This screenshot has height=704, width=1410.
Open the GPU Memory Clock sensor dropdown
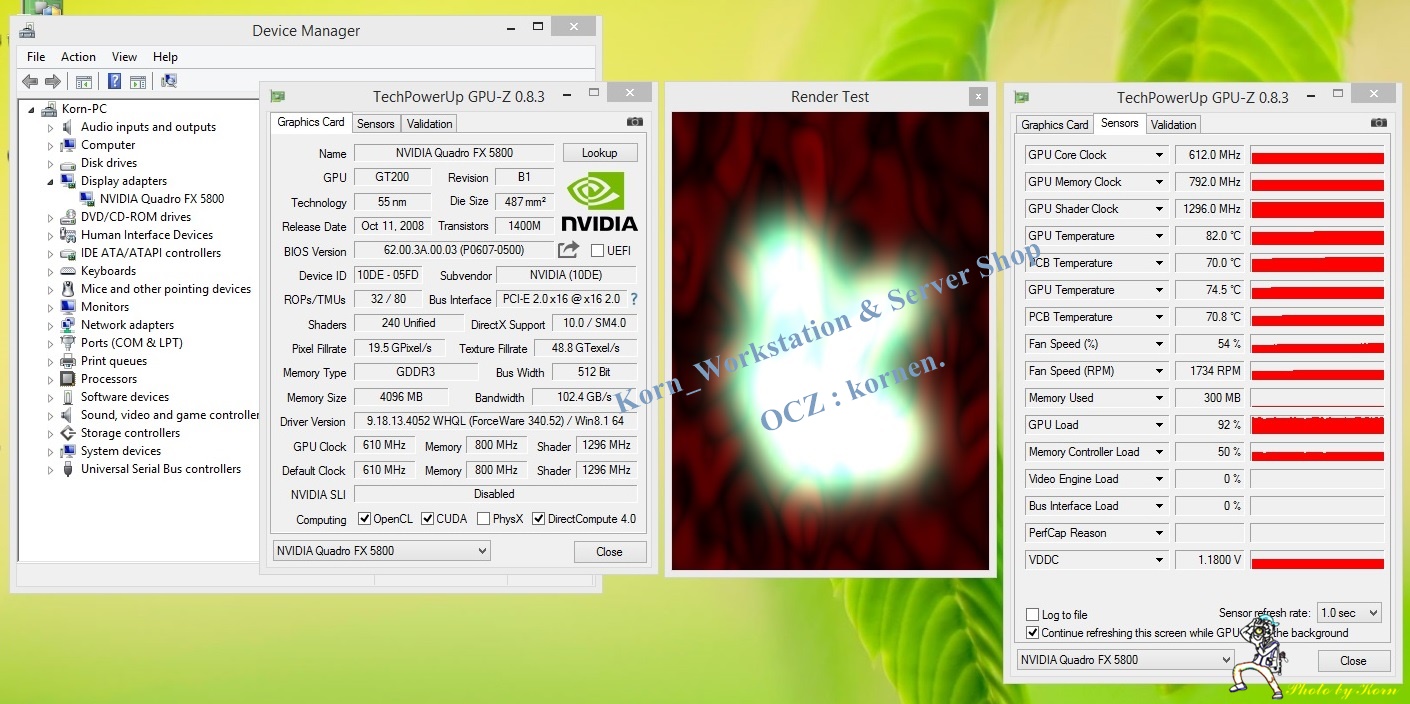tap(1160, 182)
